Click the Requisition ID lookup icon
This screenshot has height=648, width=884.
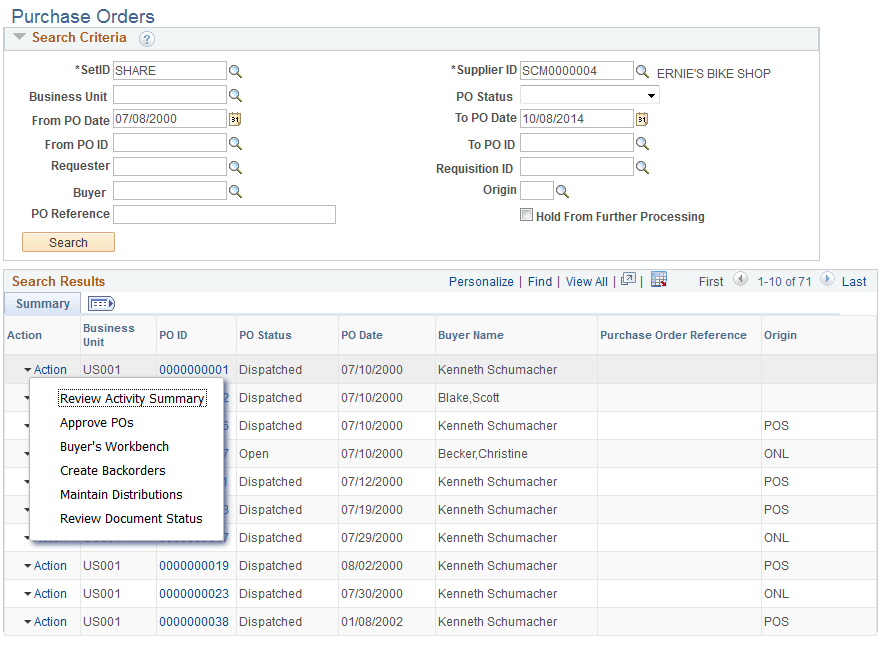(x=640, y=166)
